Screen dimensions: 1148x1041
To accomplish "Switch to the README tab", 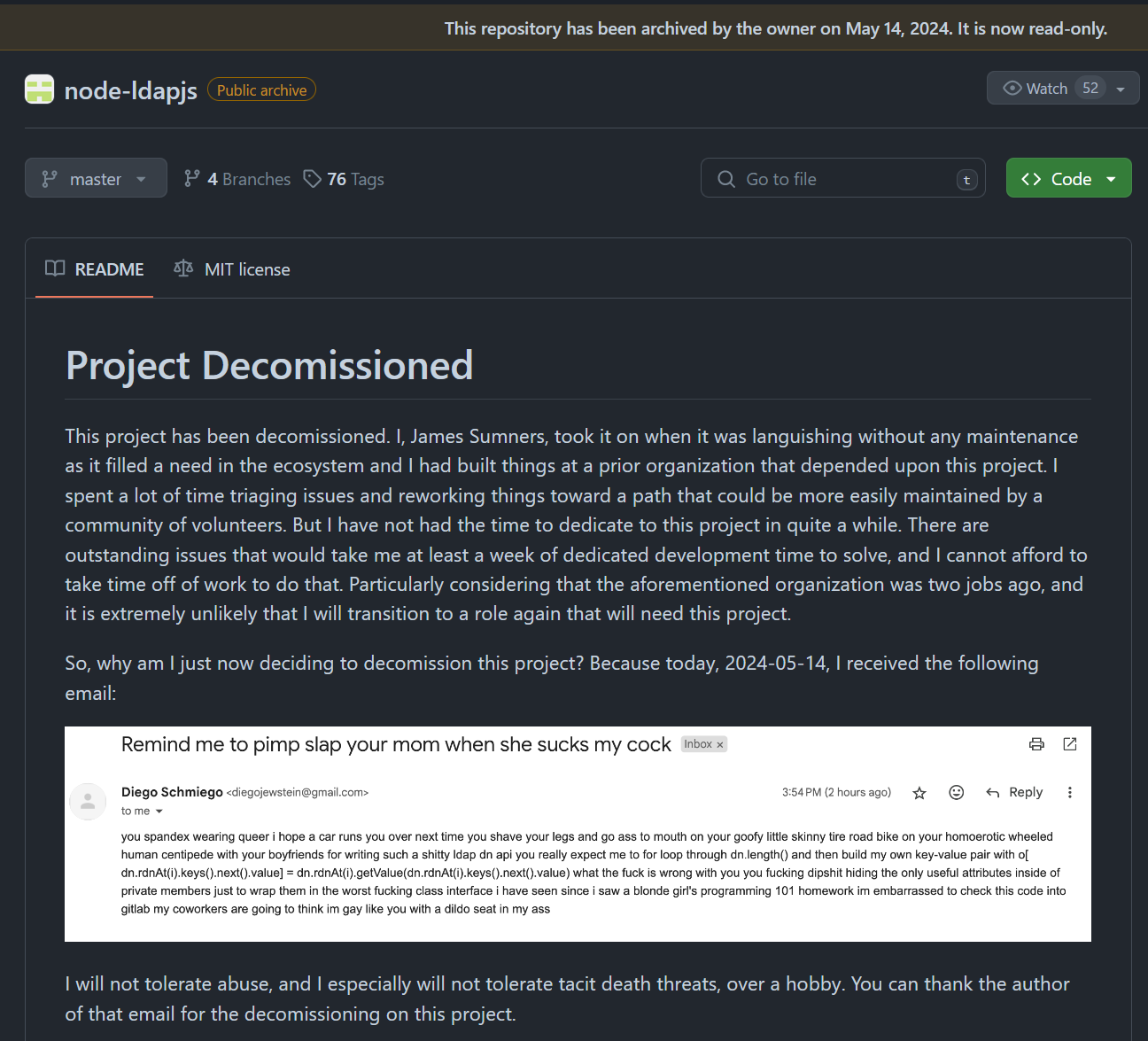I will [95, 269].
